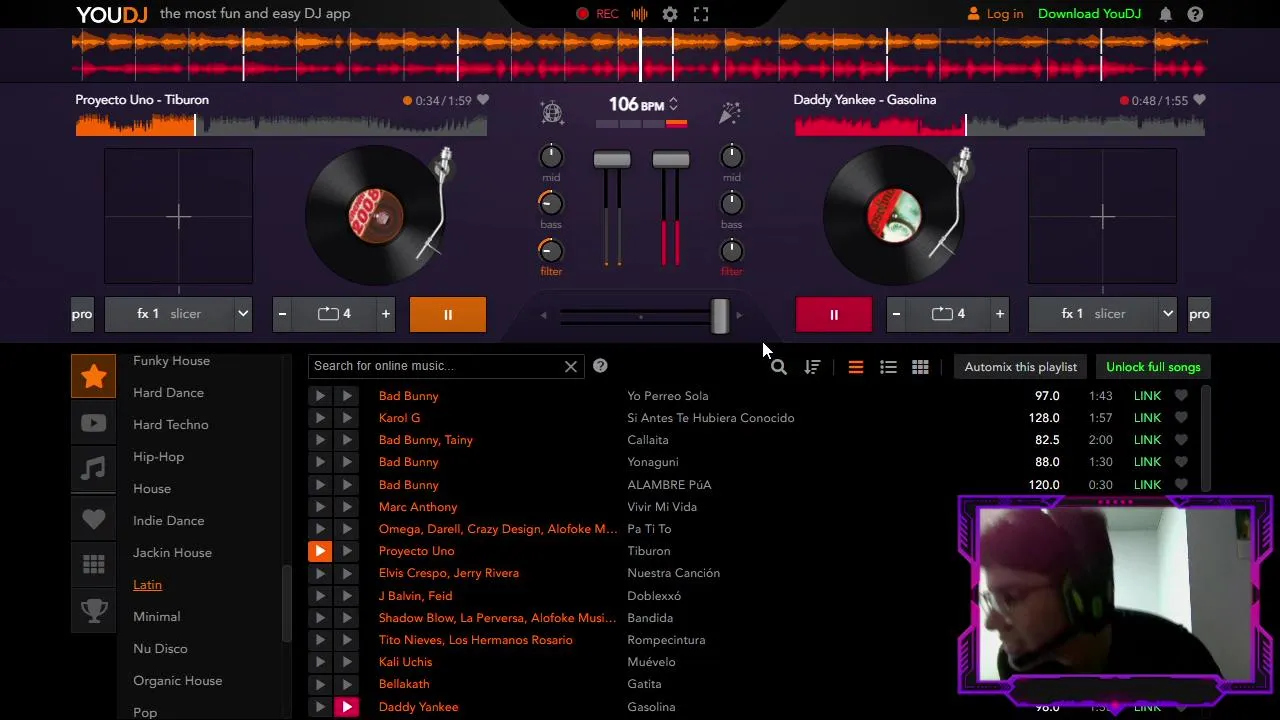
Task: Favorite the Callaita track heart
Action: (1181, 440)
